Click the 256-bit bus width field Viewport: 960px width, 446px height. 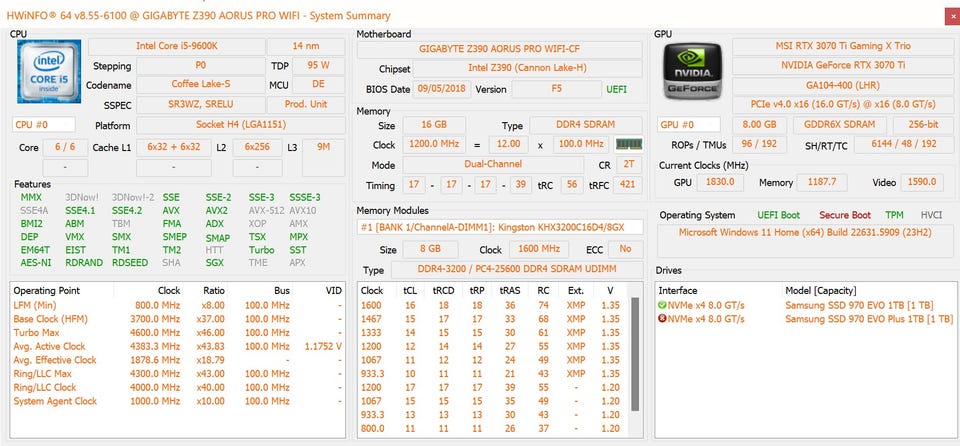[x=923, y=125]
